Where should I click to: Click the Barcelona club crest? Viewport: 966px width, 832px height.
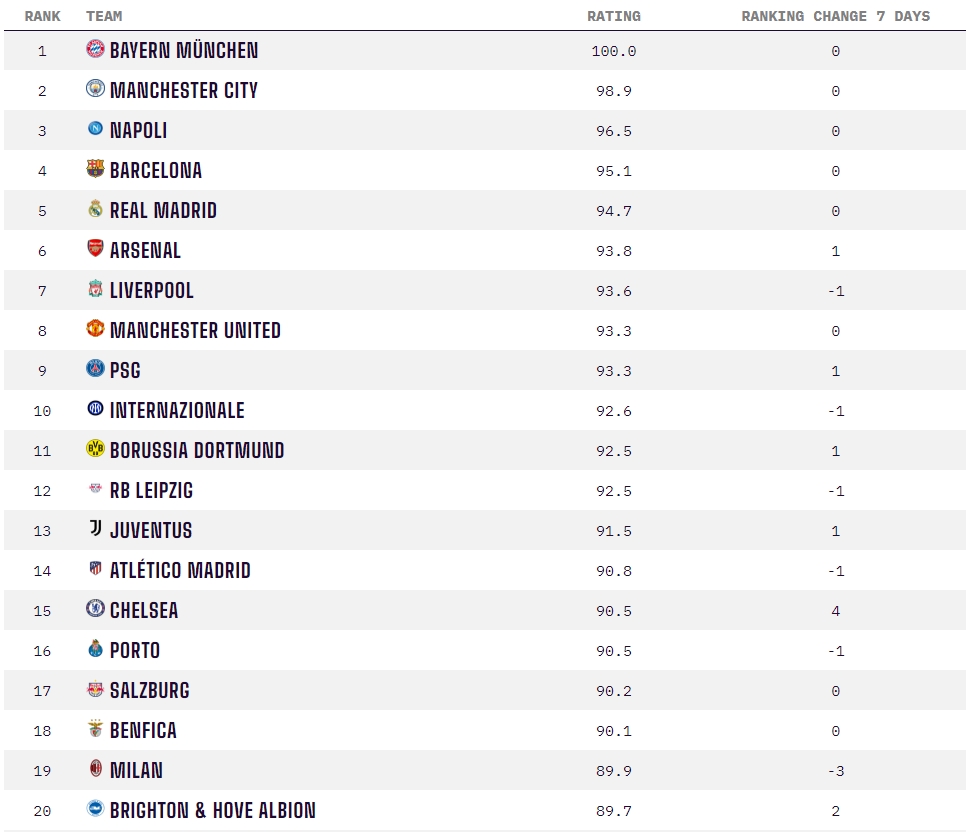[x=95, y=169]
